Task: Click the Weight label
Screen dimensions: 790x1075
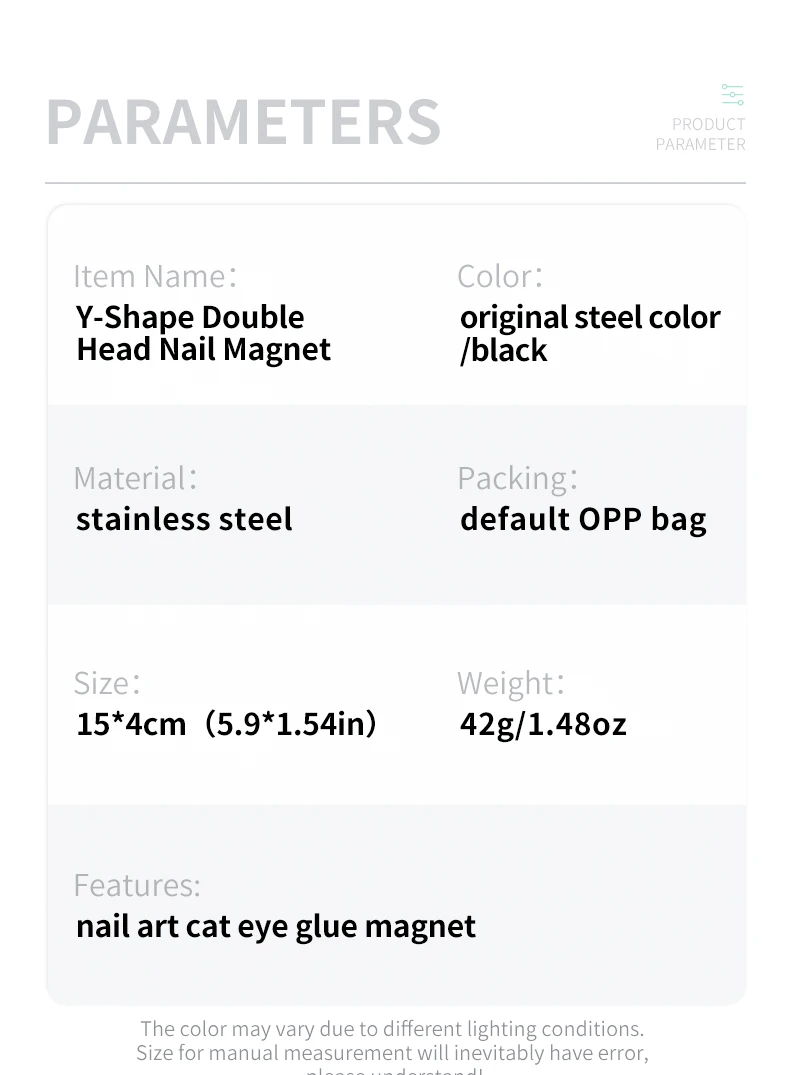Action: (511, 683)
